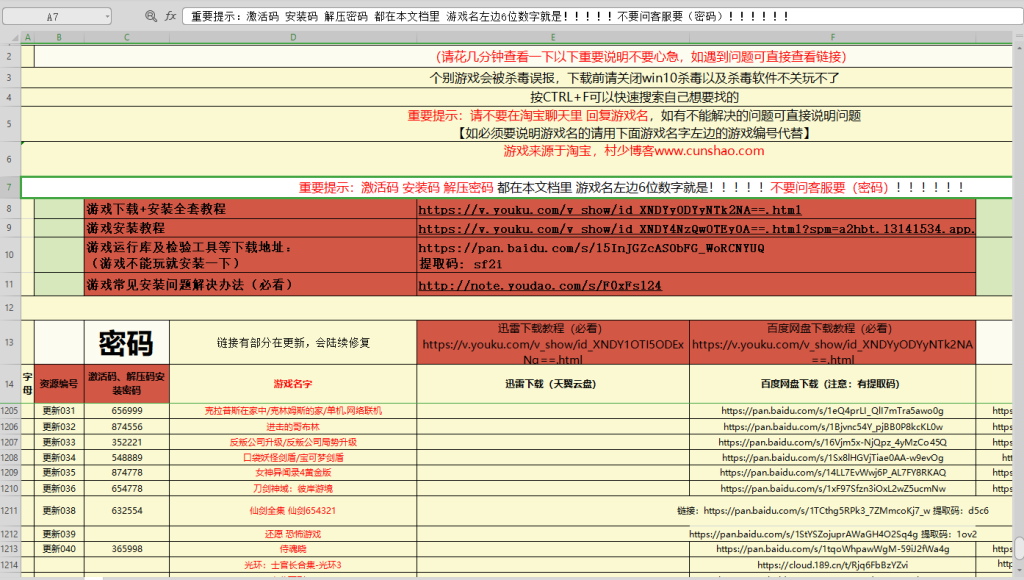The height and width of the screenshot is (580, 1024).
Task: Click the 字母 header cell
Action: [x=27, y=384]
